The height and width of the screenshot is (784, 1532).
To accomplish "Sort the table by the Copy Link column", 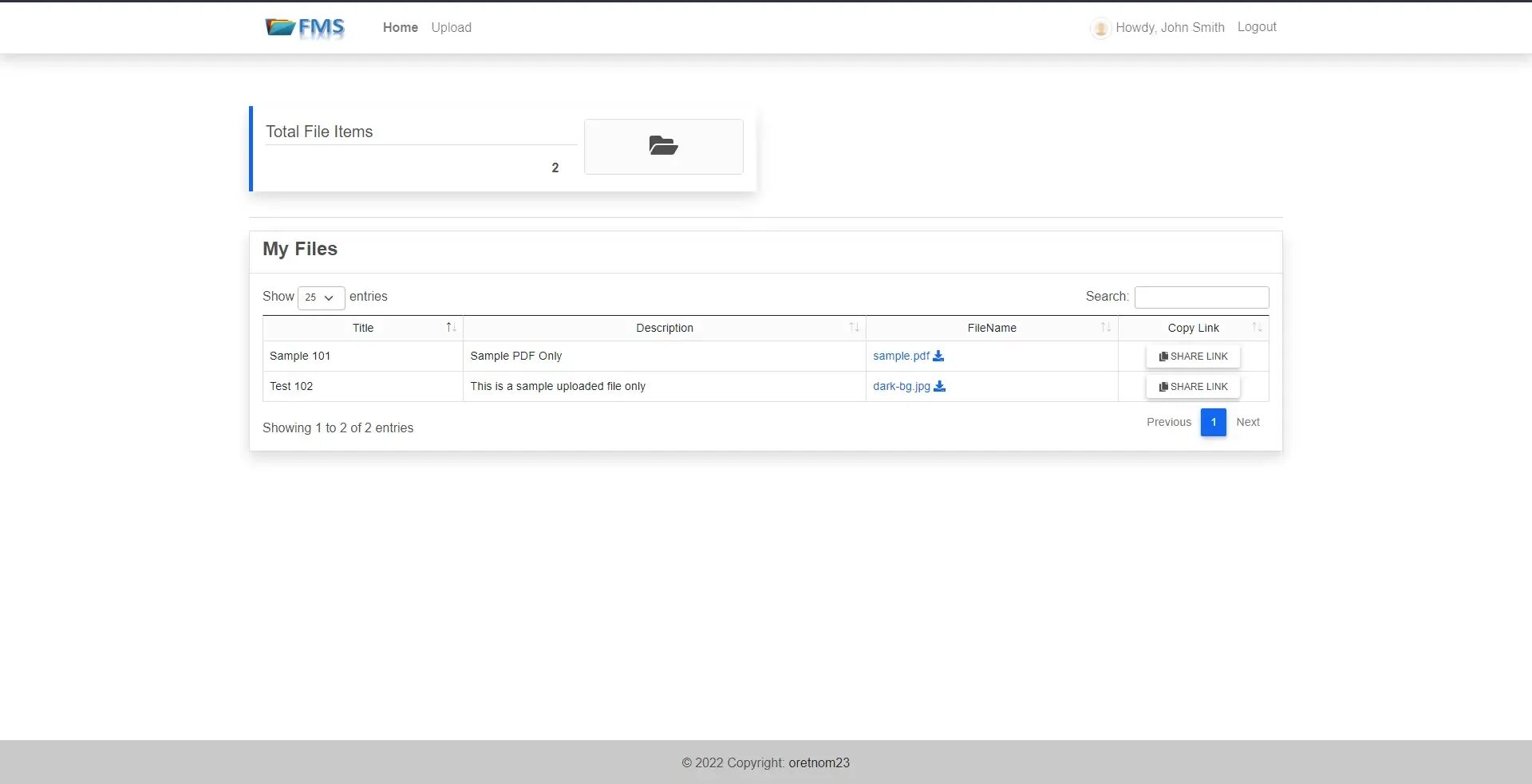I will click(x=1193, y=328).
